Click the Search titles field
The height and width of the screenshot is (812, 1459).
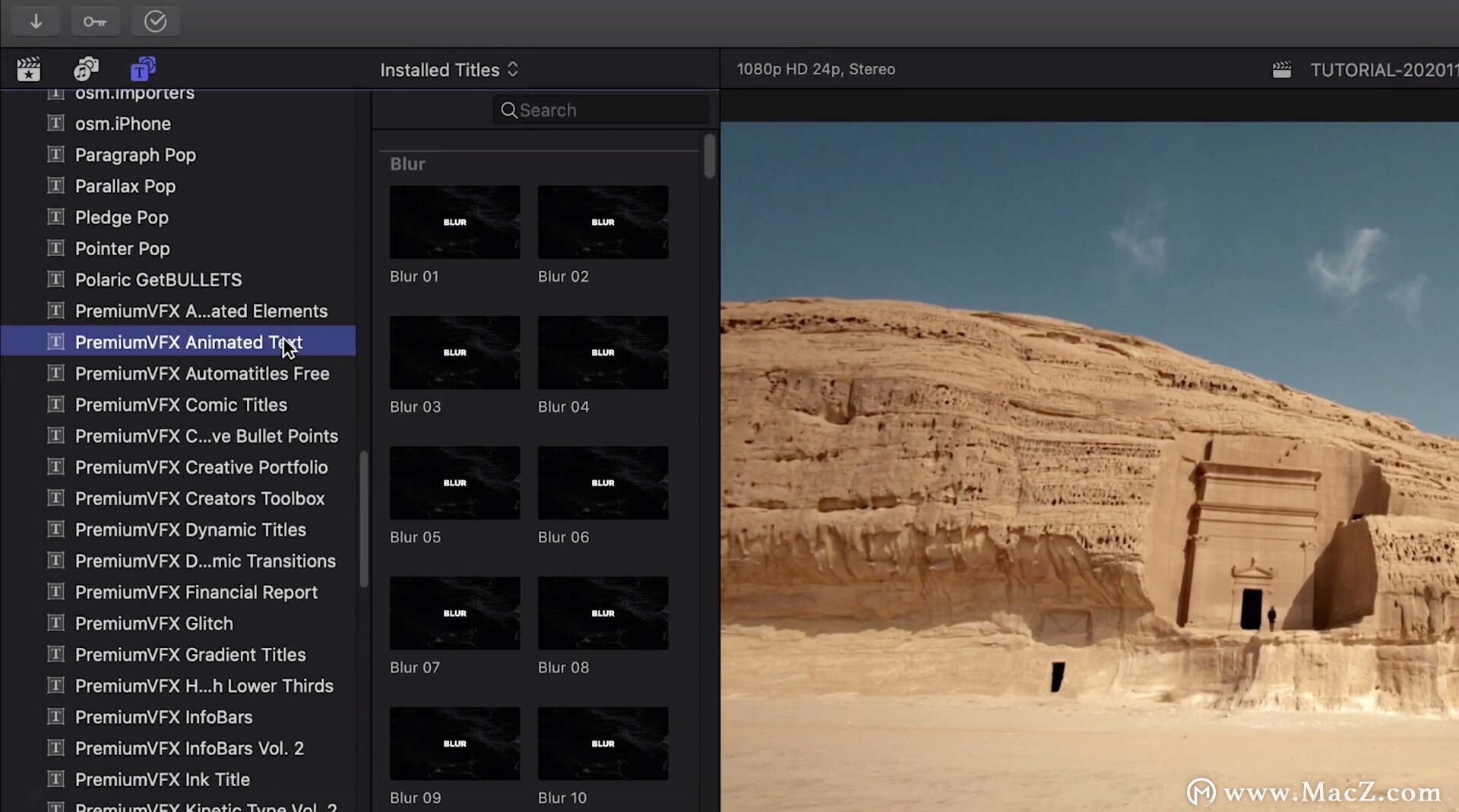click(600, 110)
